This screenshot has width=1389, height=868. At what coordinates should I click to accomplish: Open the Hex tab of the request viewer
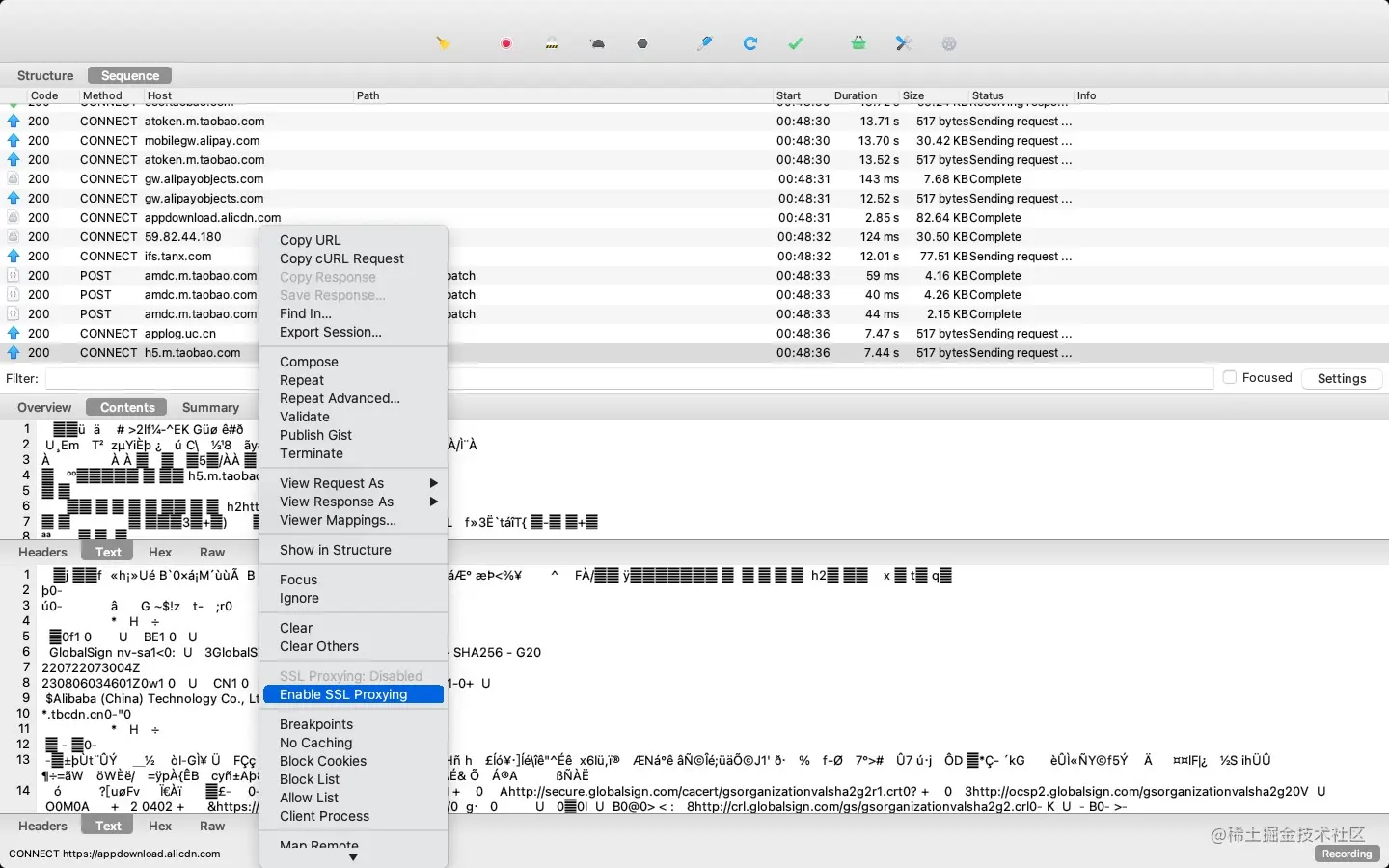coord(160,553)
